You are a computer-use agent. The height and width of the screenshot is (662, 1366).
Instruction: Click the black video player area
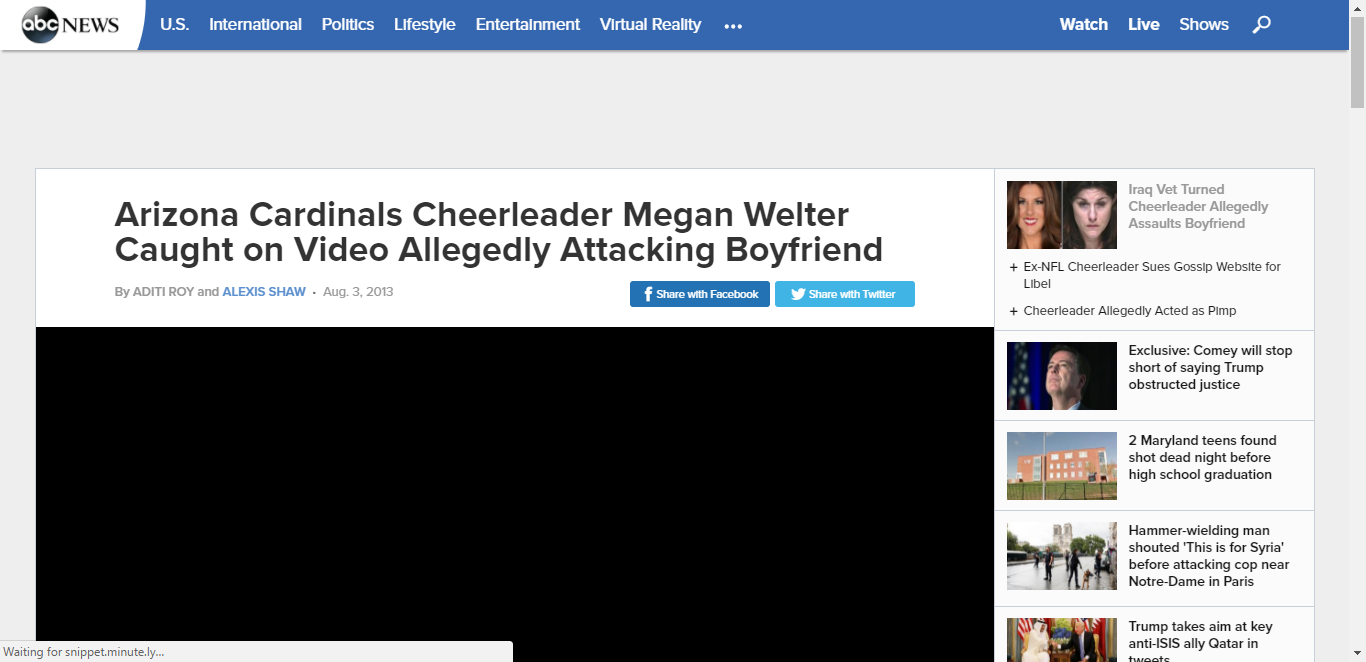(515, 494)
